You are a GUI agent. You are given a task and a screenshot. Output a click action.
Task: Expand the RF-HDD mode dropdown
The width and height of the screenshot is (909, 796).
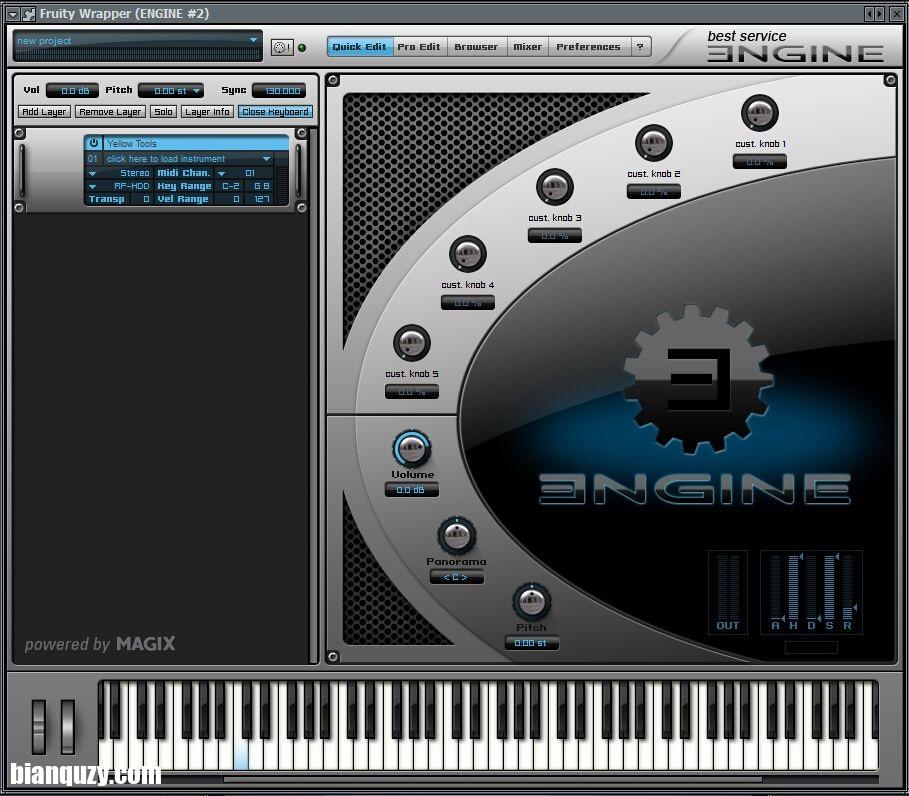(93, 186)
